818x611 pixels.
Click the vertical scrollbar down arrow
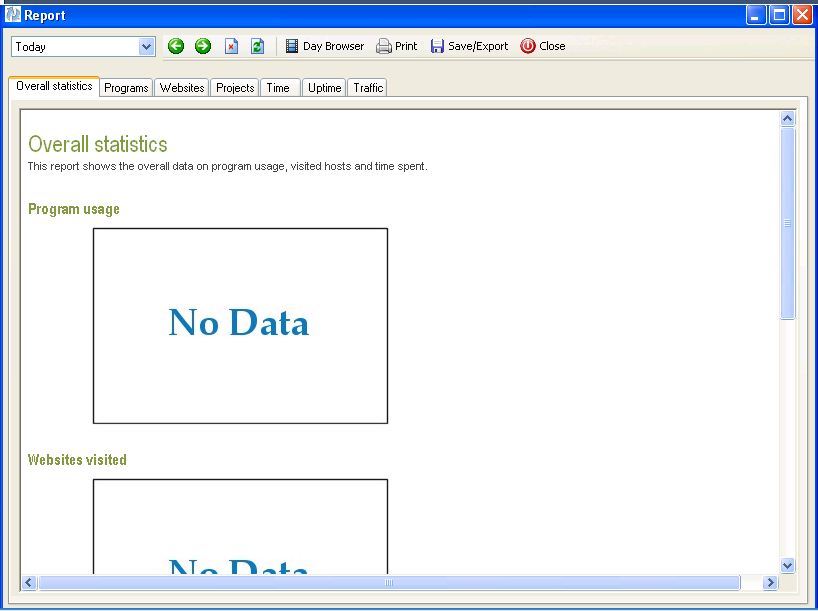(x=787, y=565)
